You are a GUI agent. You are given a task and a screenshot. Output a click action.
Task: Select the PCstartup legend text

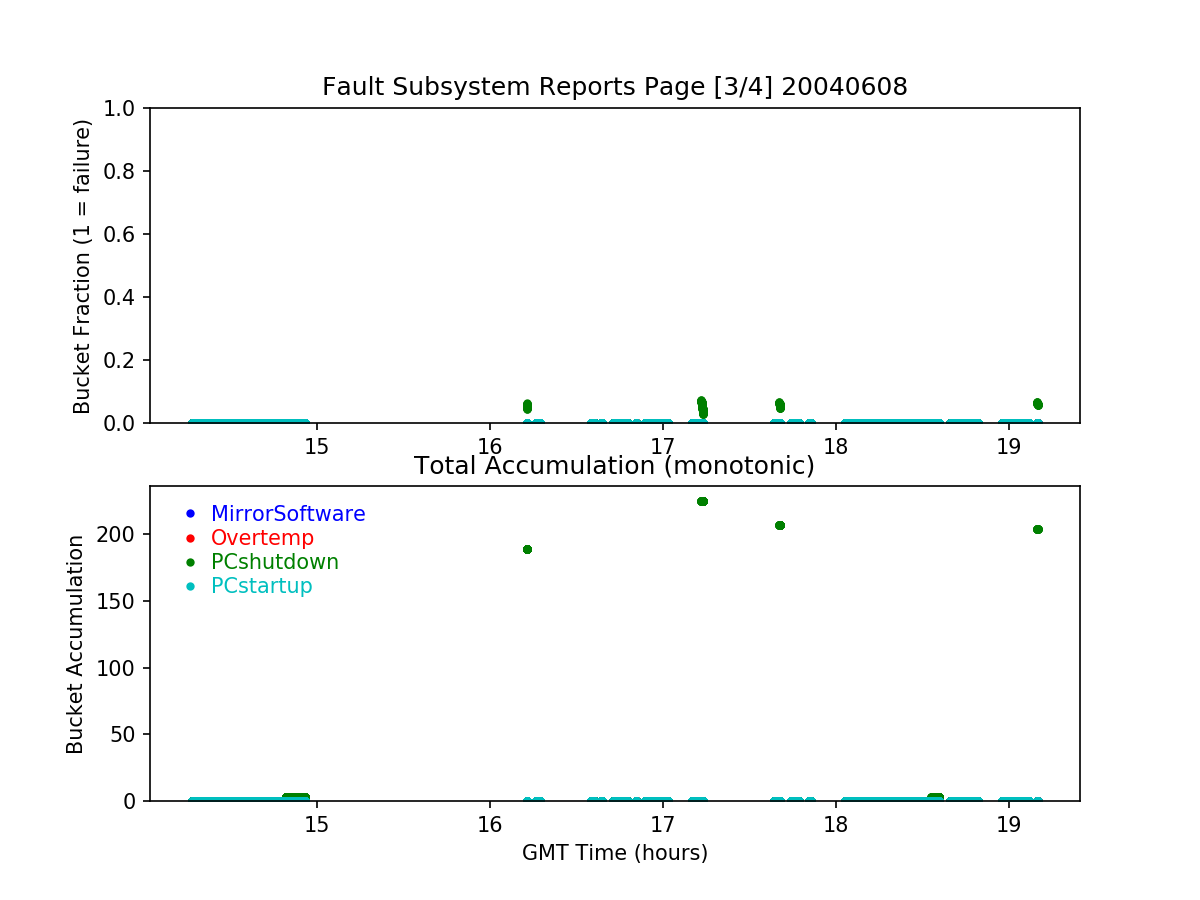click(261, 586)
